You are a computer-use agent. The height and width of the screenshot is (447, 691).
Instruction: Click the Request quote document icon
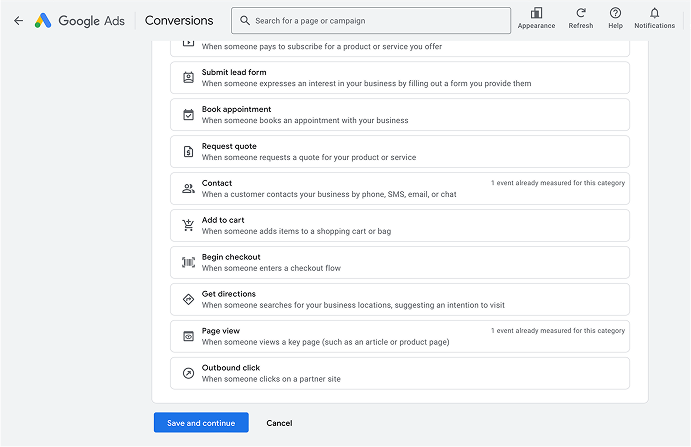[188, 152]
